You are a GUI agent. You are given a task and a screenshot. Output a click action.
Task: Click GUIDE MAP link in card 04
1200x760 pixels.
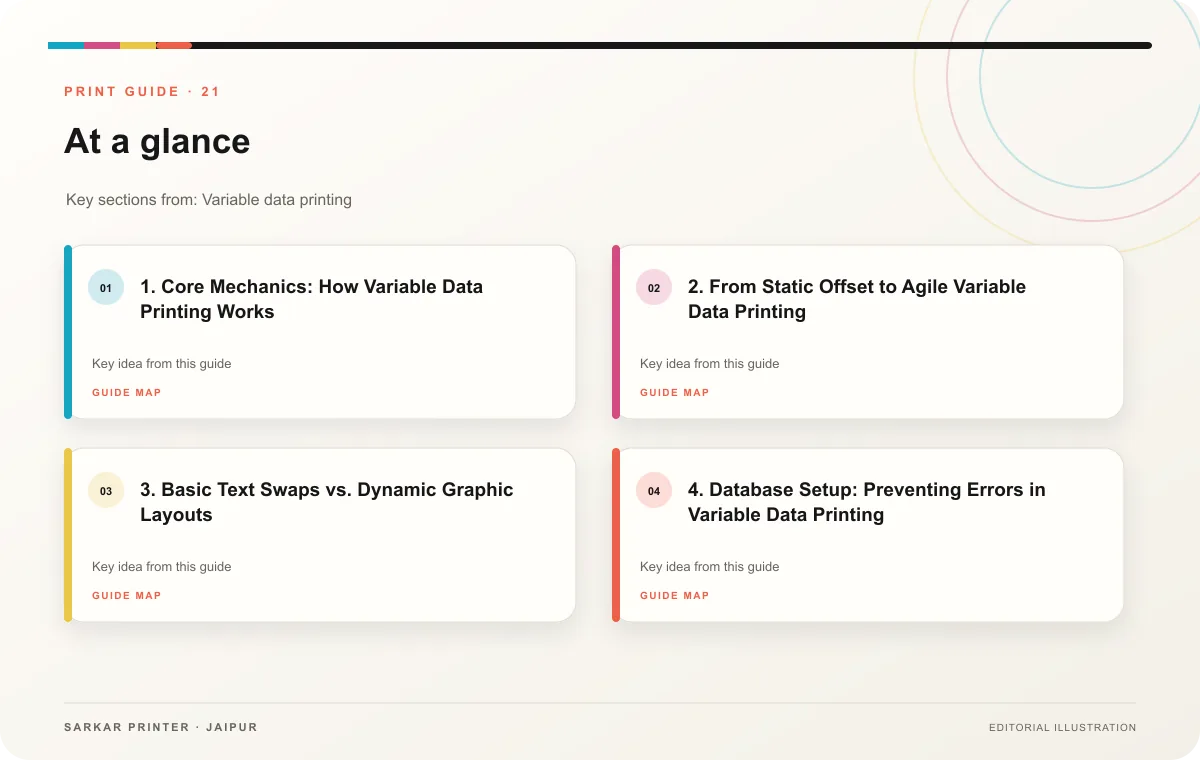(x=675, y=596)
